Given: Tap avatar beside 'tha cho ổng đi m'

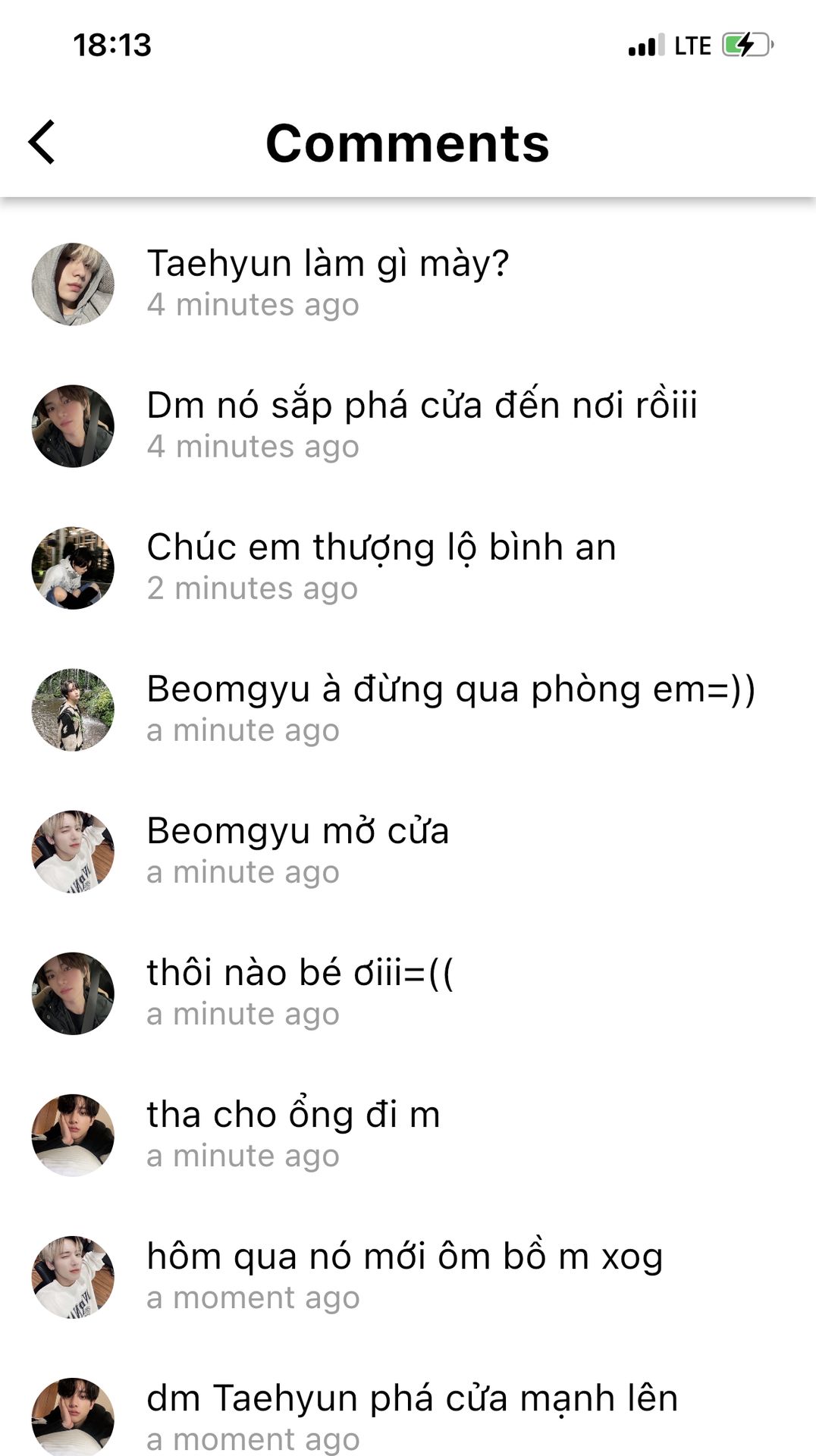Looking at the screenshot, I should point(73,1134).
